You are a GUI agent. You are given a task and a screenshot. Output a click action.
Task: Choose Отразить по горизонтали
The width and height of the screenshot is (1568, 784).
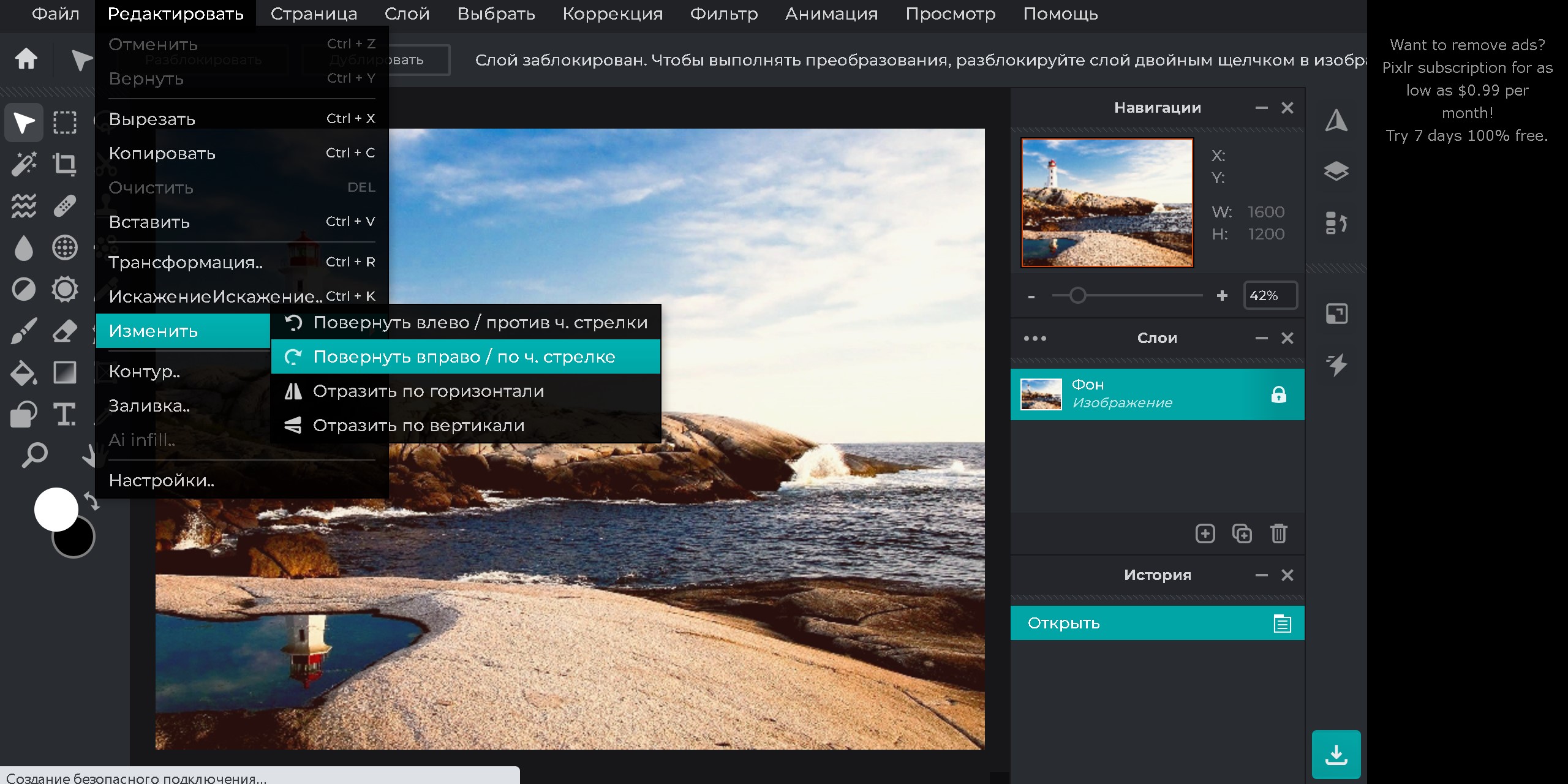coord(466,391)
